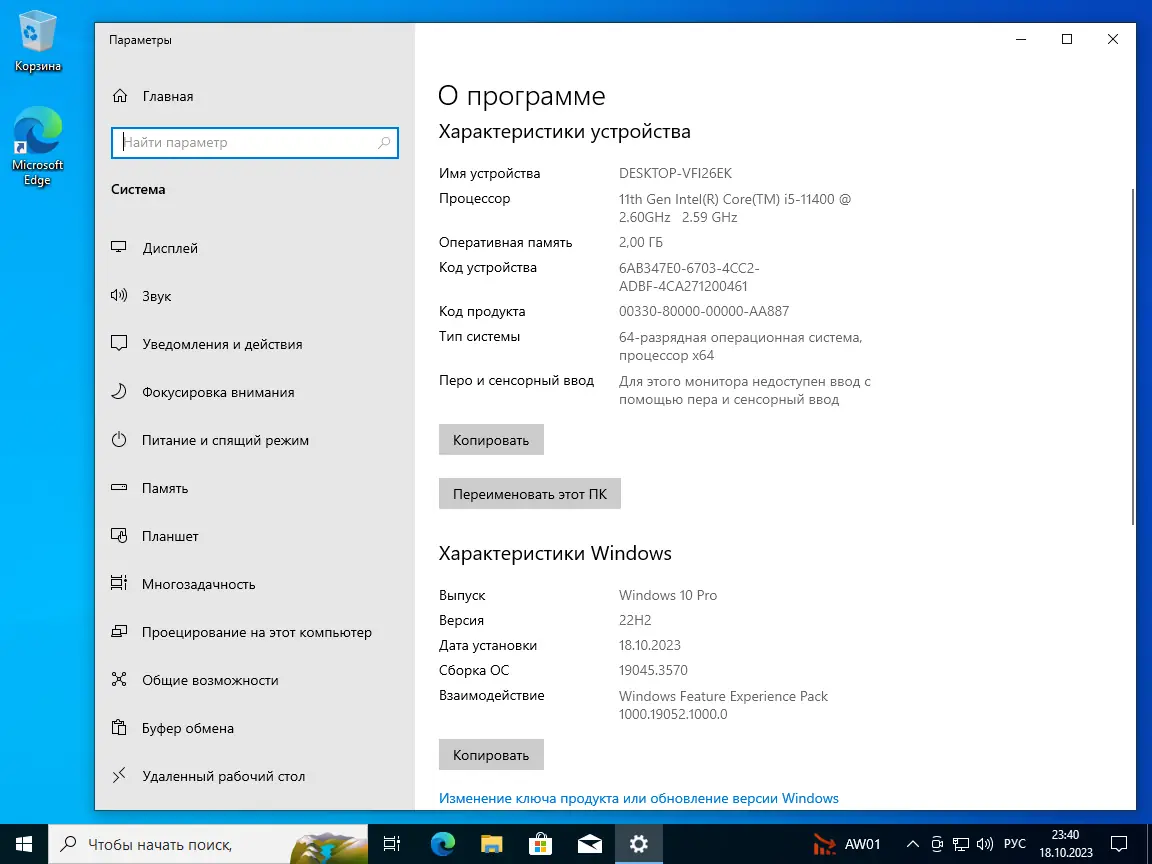The height and width of the screenshot is (864, 1152).
Task: Click the Settings gear in the taskbar
Action: click(638, 844)
